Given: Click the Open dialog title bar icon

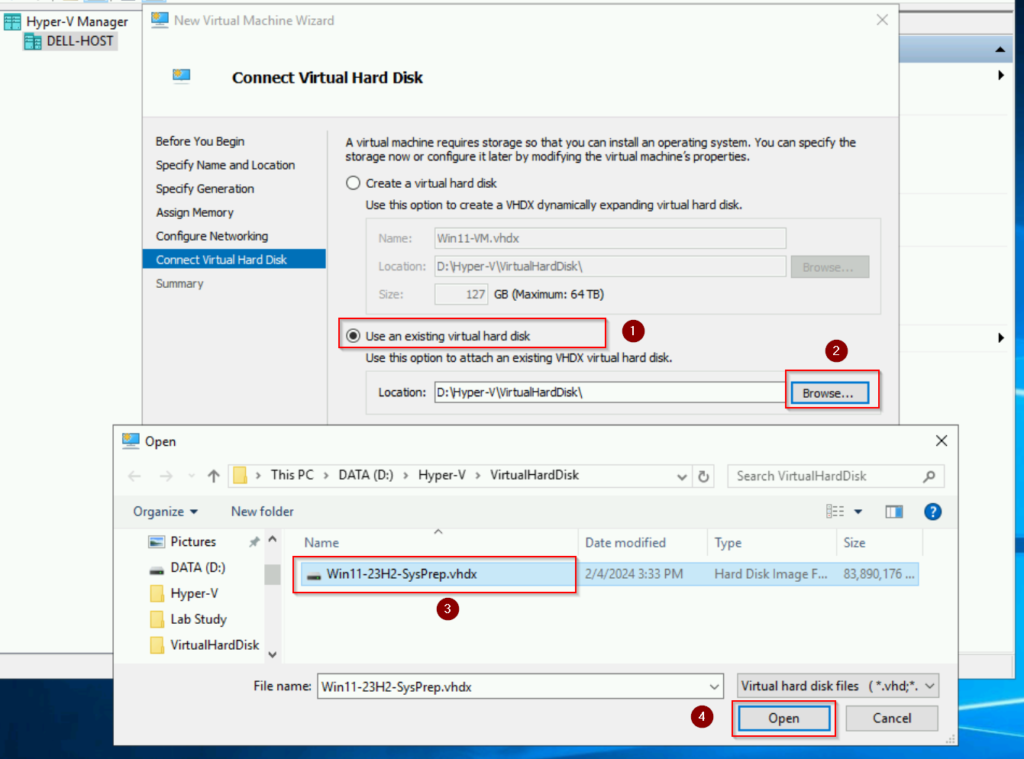Looking at the screenshot, I should (131, 441).
